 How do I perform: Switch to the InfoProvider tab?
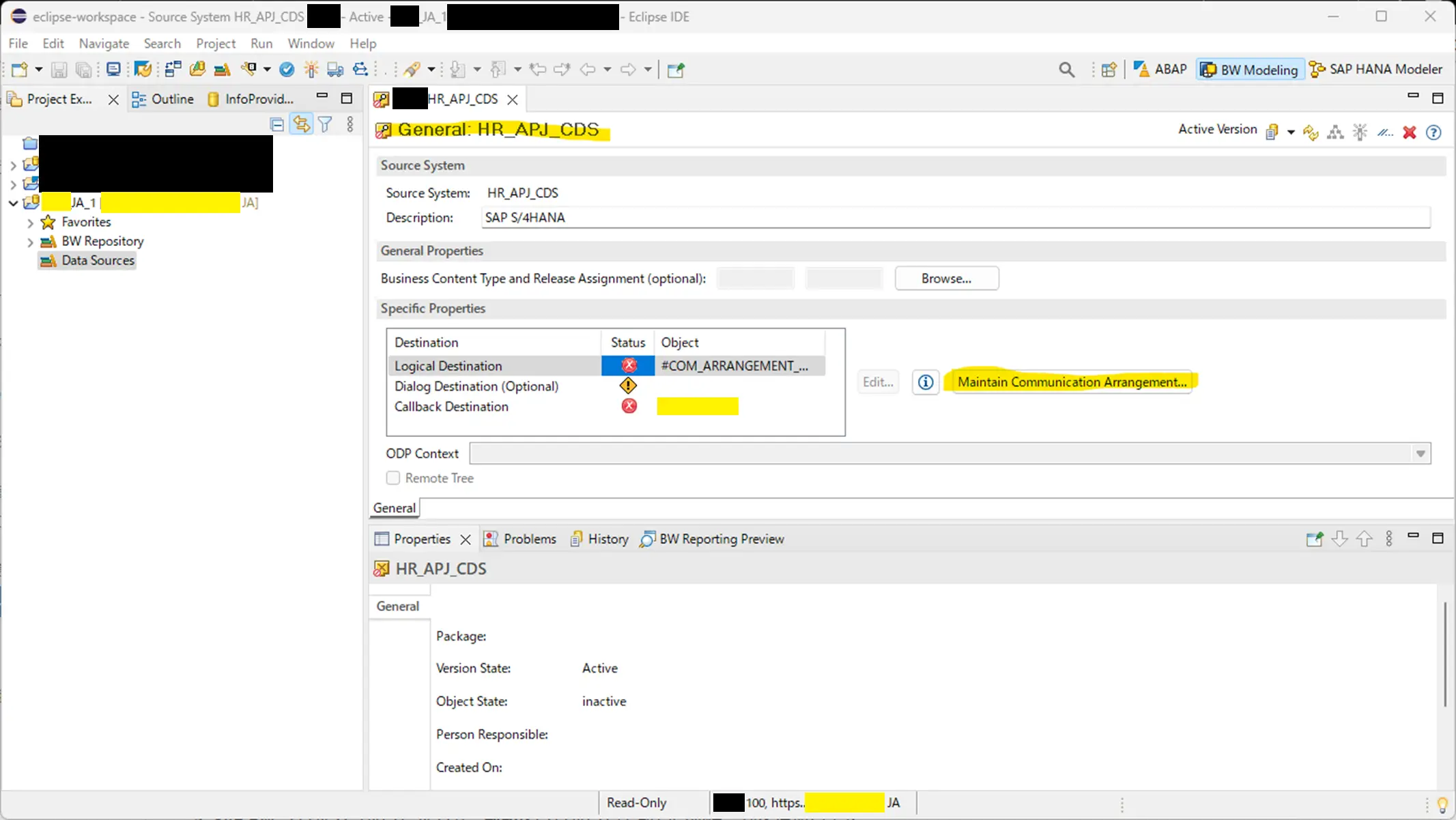click(x=251, y=99)
